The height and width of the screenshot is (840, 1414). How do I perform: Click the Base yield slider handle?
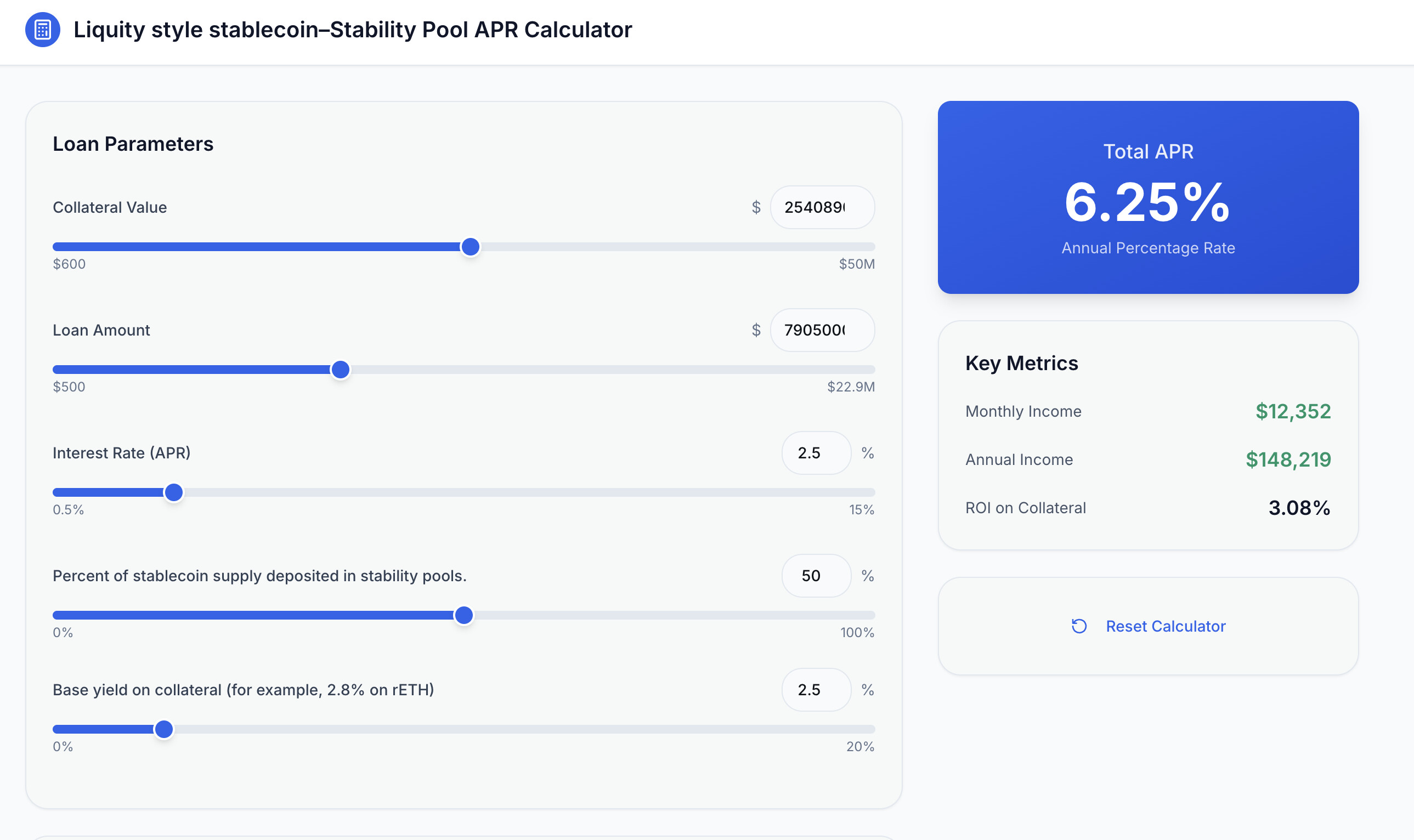pos(163,729)
